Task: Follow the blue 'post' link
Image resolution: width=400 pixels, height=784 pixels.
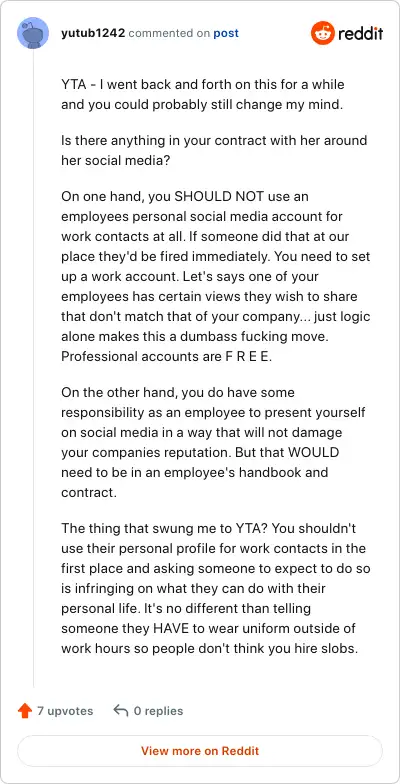Action: (x=226, y=34)
